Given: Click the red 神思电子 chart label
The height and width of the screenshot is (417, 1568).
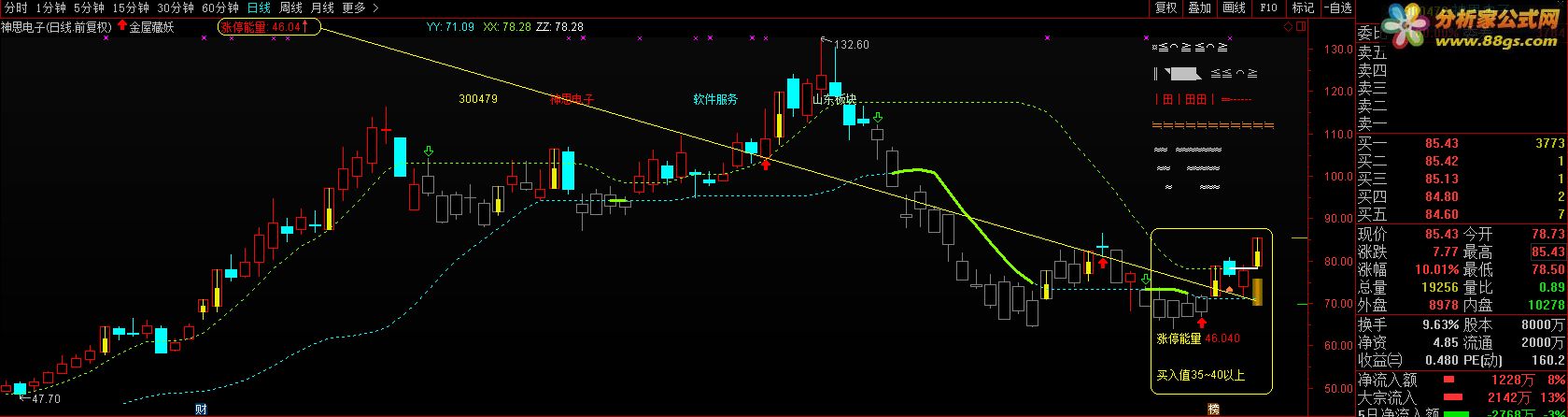Looking at the screenshot, I should pos(572,98).
